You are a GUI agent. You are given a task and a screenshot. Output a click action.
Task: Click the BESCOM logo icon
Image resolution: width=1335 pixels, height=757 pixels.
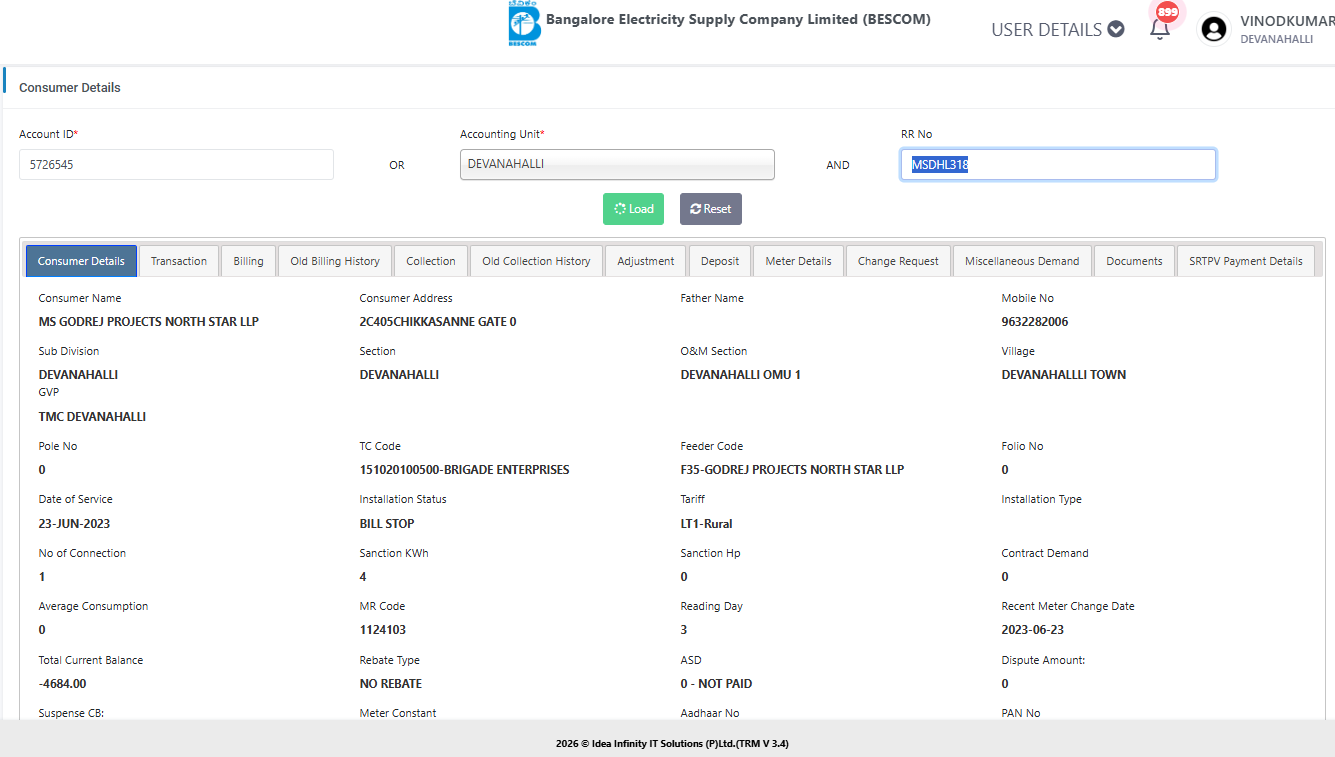[524, 25]
